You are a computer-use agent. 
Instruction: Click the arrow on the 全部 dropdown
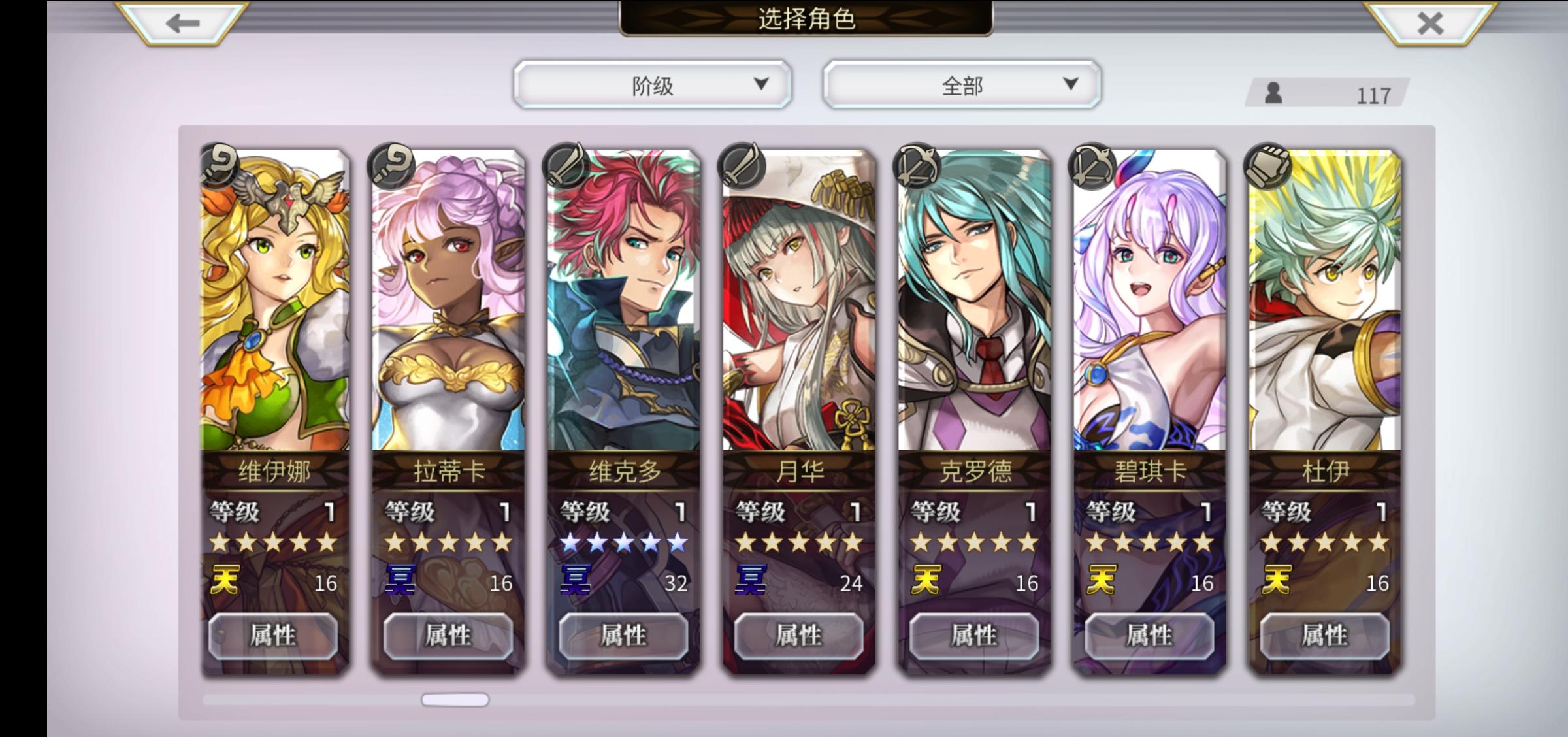[1070, 84]
